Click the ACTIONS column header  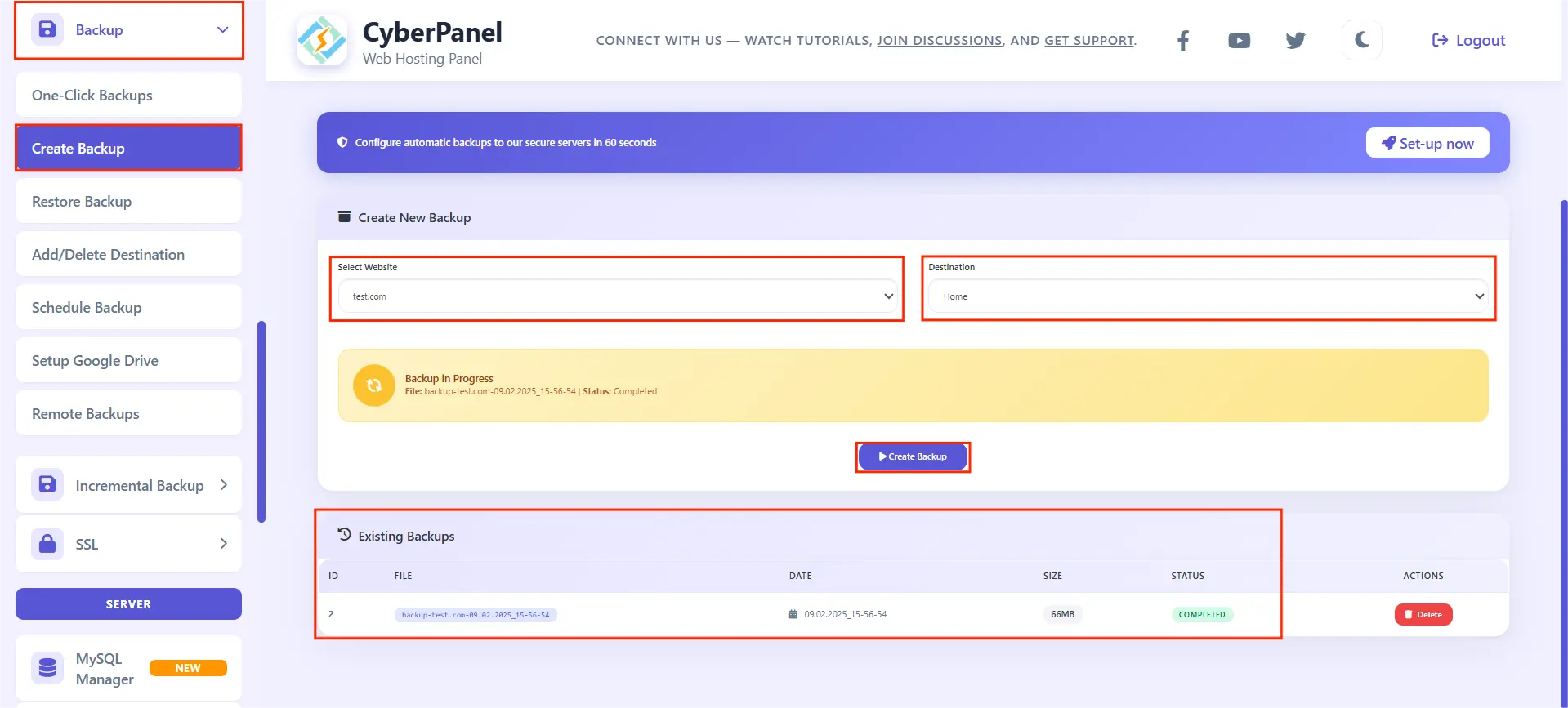coord(1423,576)
